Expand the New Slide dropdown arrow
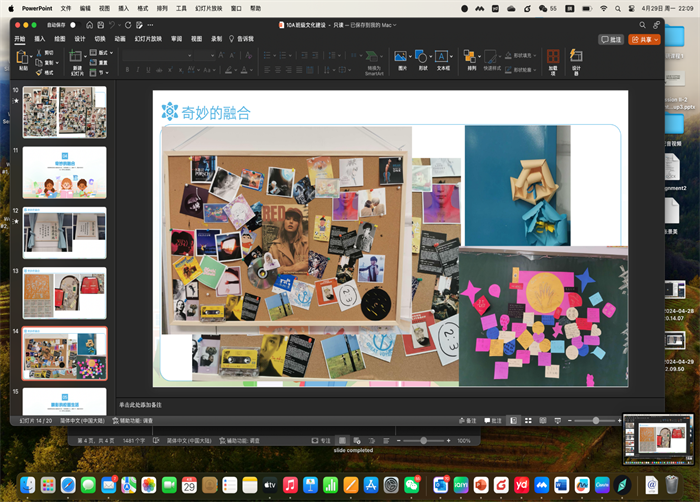The width and height of the screenshot is (700, 502). 85,57
